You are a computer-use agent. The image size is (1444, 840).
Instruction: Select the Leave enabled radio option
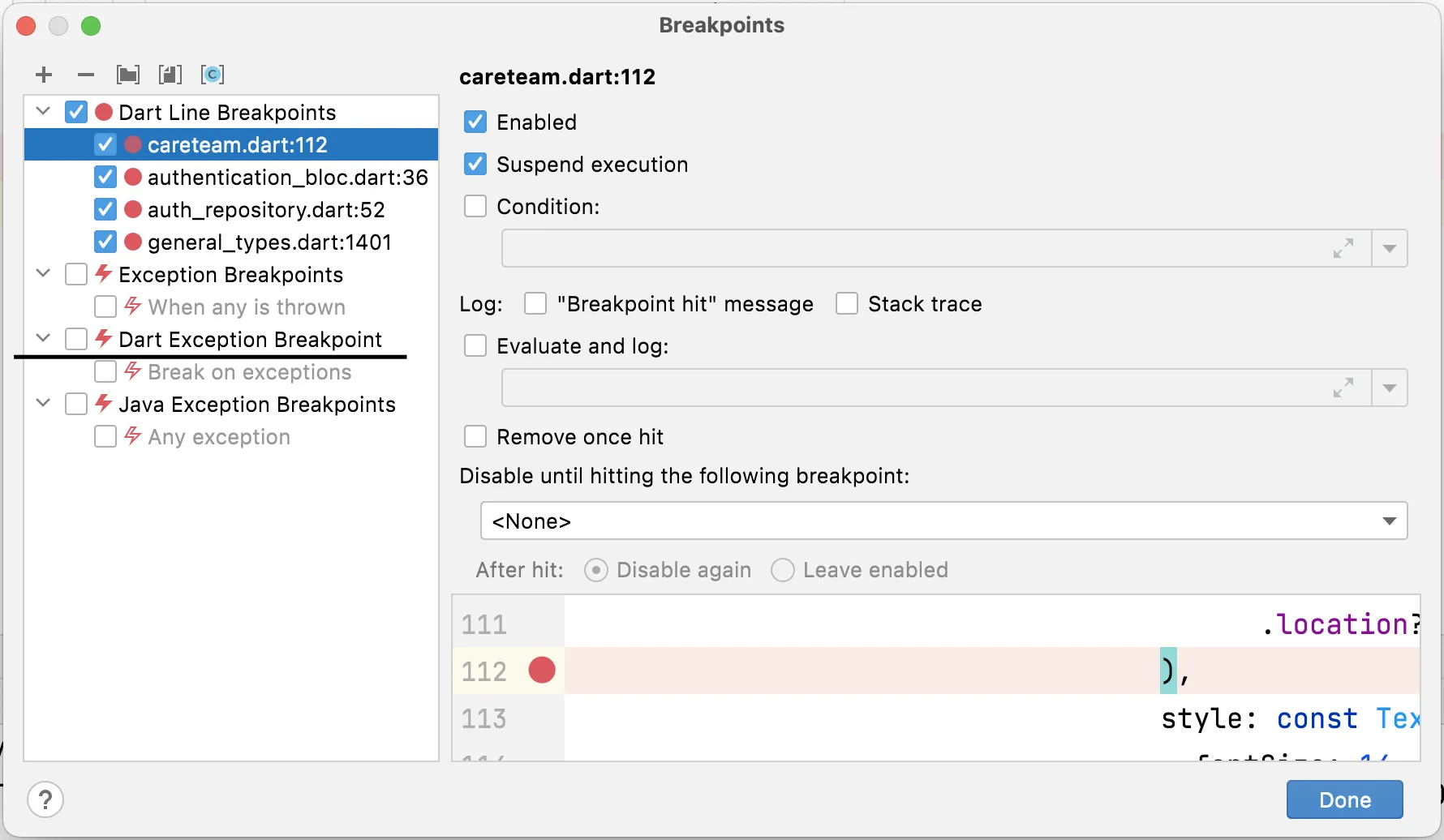(x=783, y=570)
